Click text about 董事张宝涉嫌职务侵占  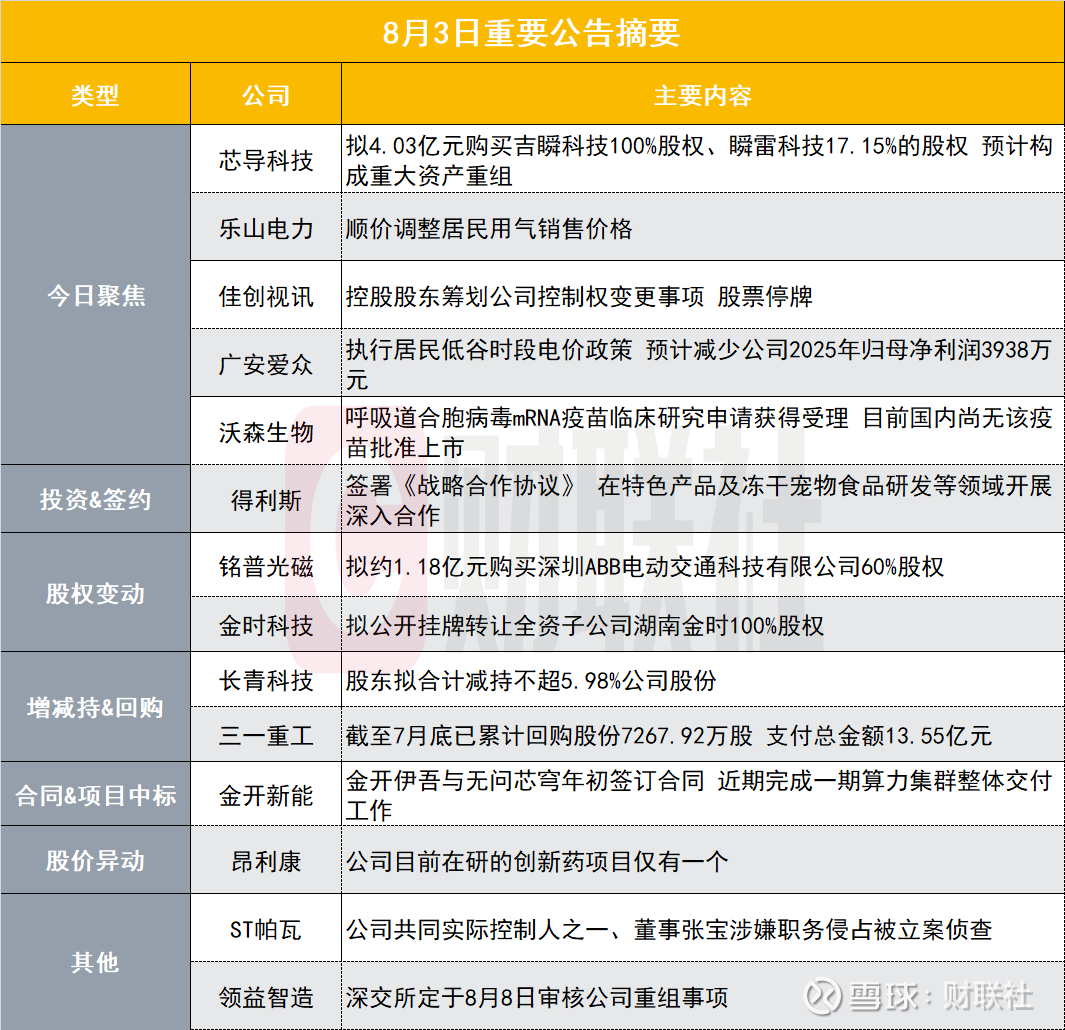[668, 929]
